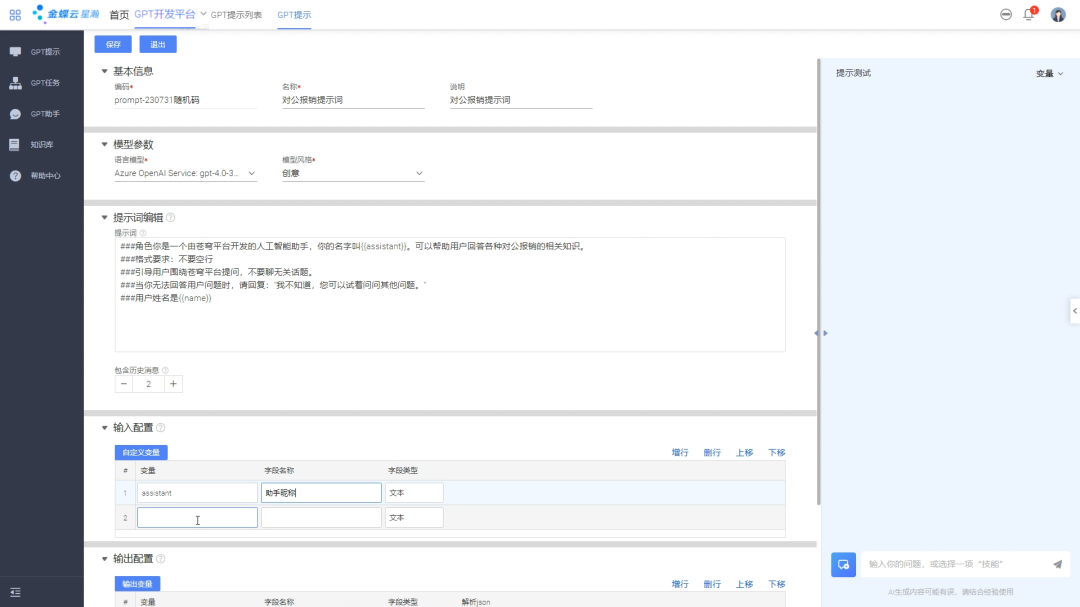Image resolution: width=1080 pixels, height=607 pixels.
Task: Open the GPT任务 sidebar icon
Action: coord(15,83)
